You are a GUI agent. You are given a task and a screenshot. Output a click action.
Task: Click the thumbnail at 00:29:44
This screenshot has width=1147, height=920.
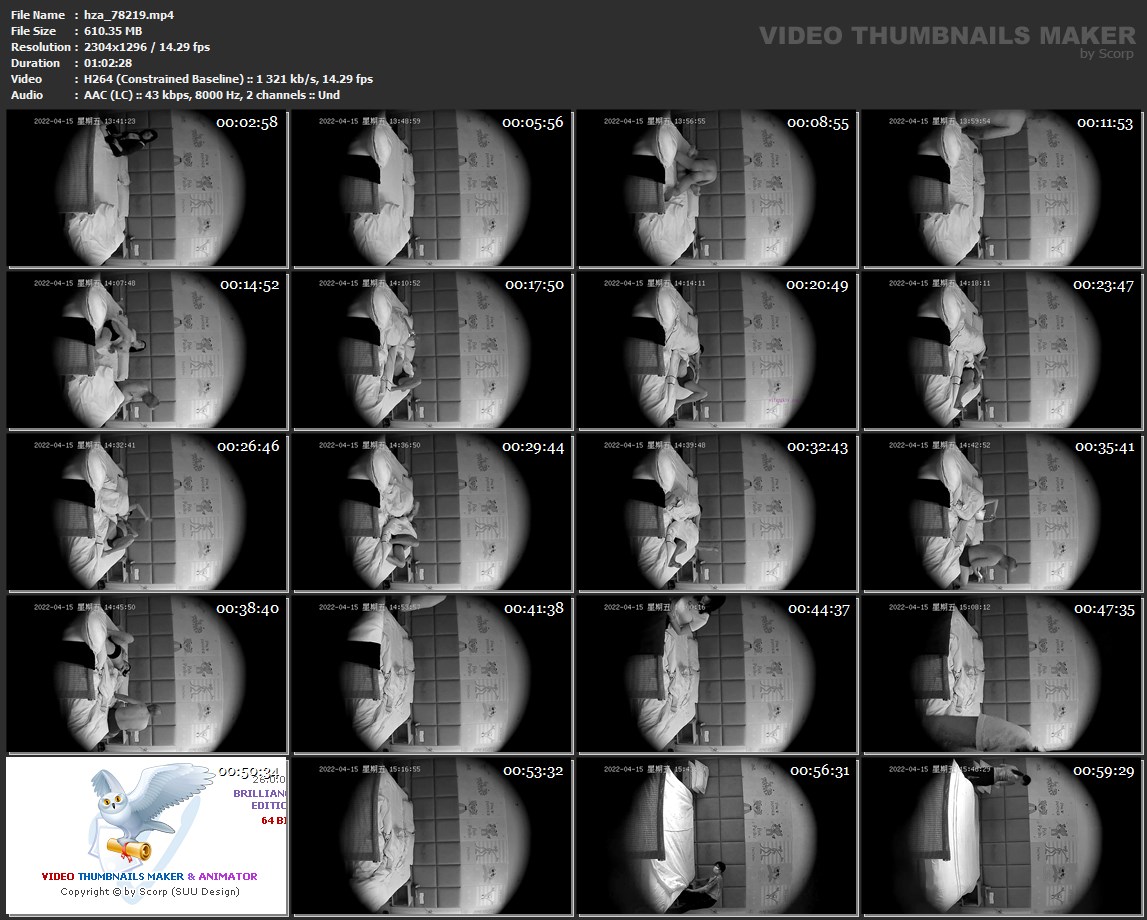pyautogui.click(x=431, y=512)
